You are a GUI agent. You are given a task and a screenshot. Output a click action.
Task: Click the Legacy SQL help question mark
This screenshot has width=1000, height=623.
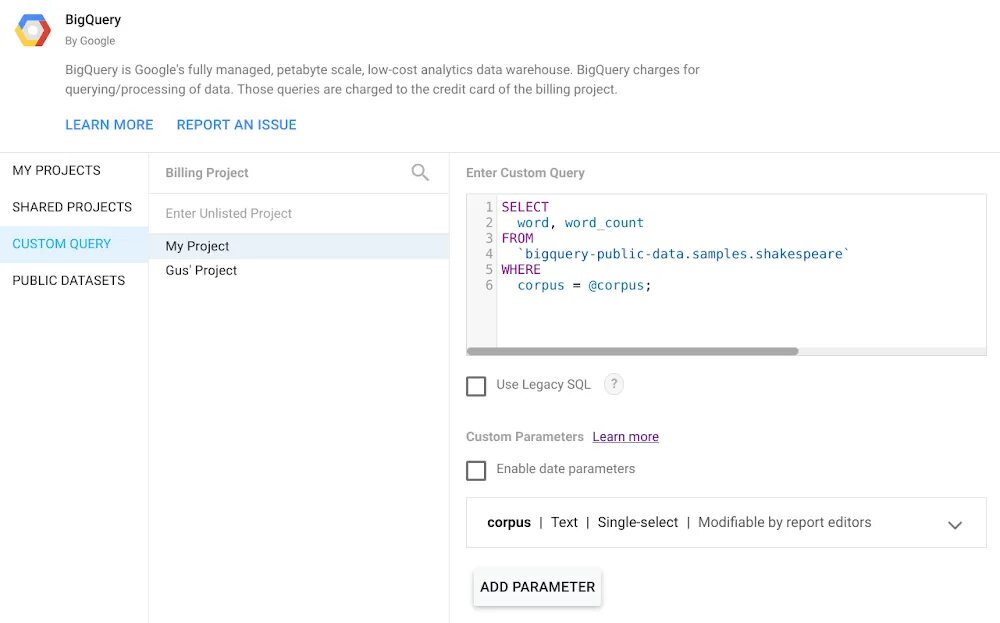[614, 384]
